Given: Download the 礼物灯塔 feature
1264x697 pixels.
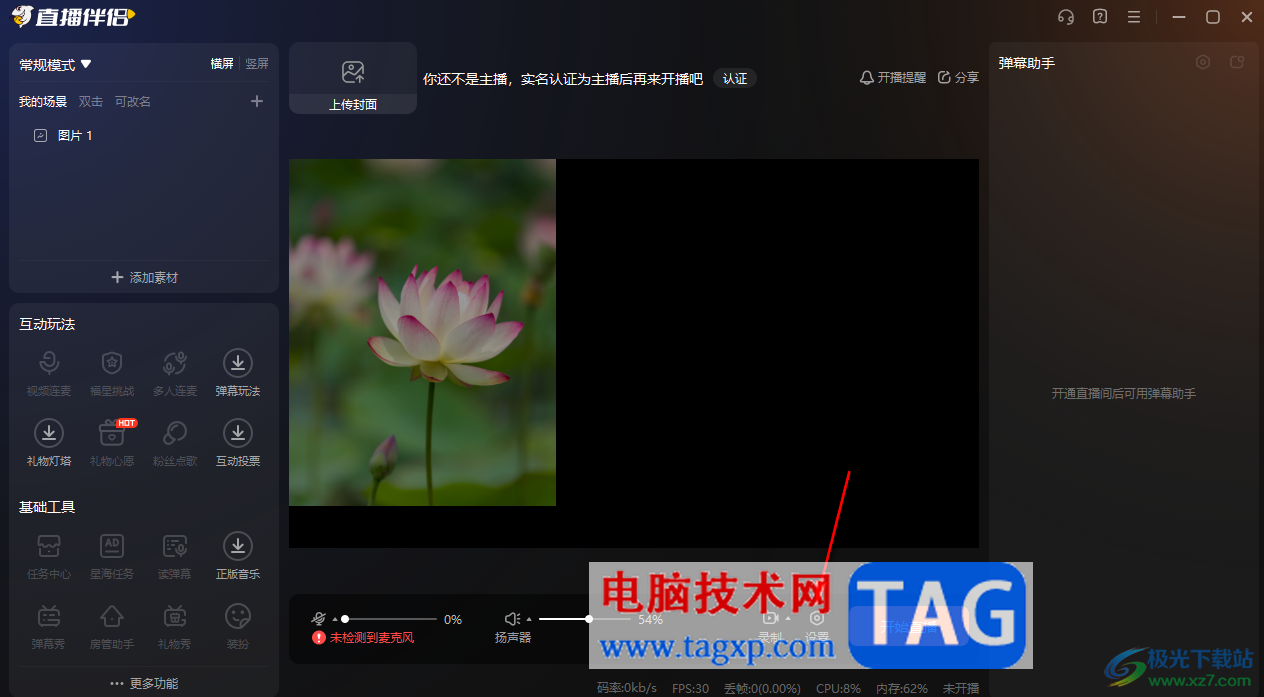Looking at the screenshot, I should coord(49,443).
